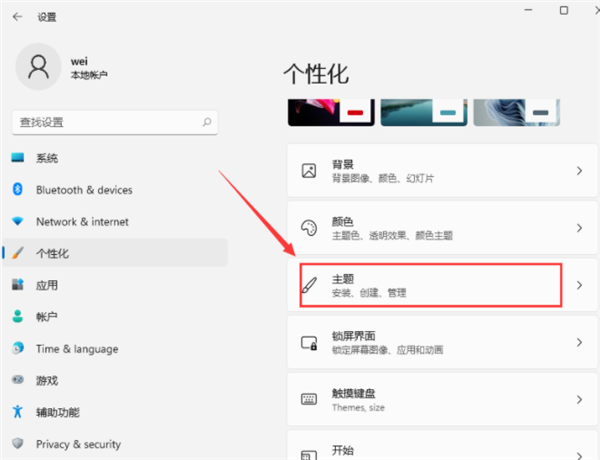The image size is (600, 460).
Task: Expand the 锁屏界面 row chevron
Action: click(x=580, y=342)
